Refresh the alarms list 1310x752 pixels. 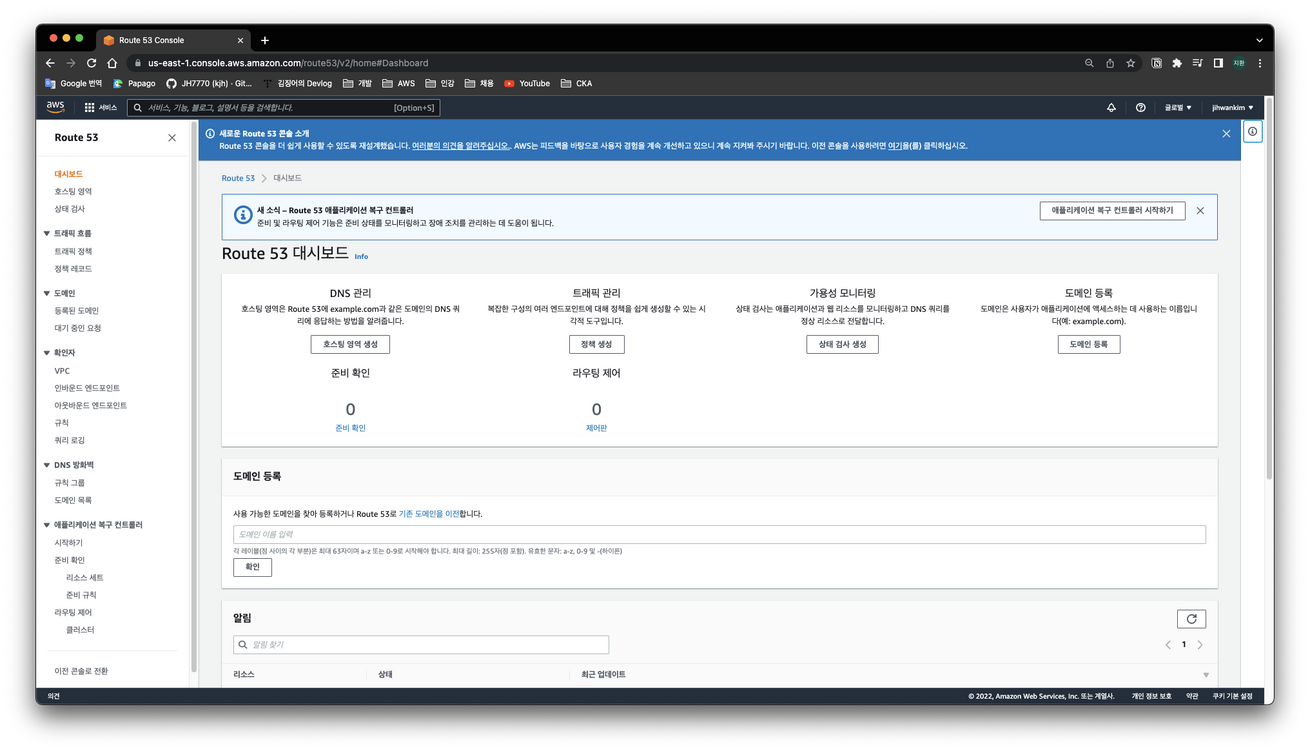(x=1191, y=619)
